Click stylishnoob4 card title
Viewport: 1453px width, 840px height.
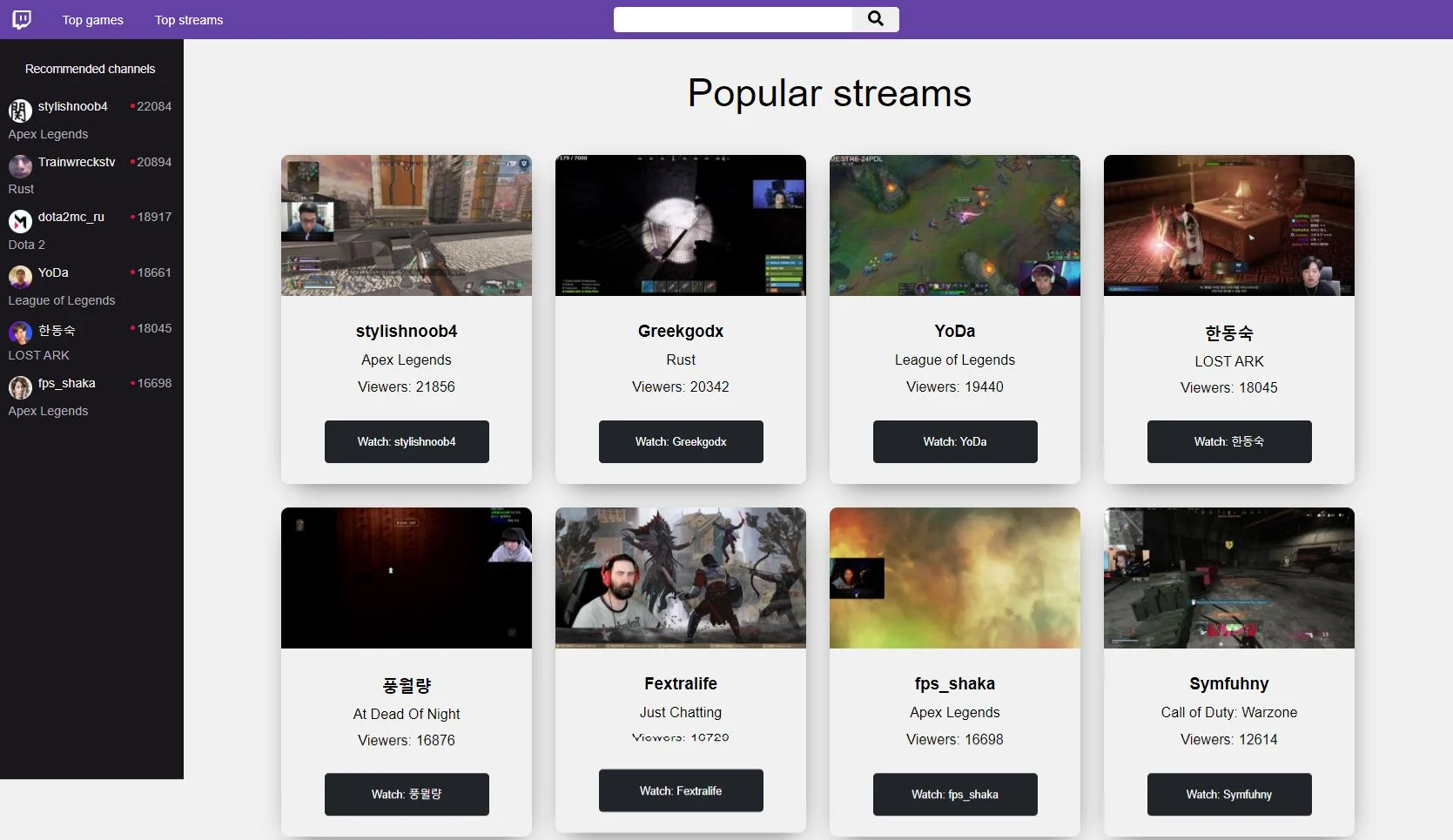407,331
